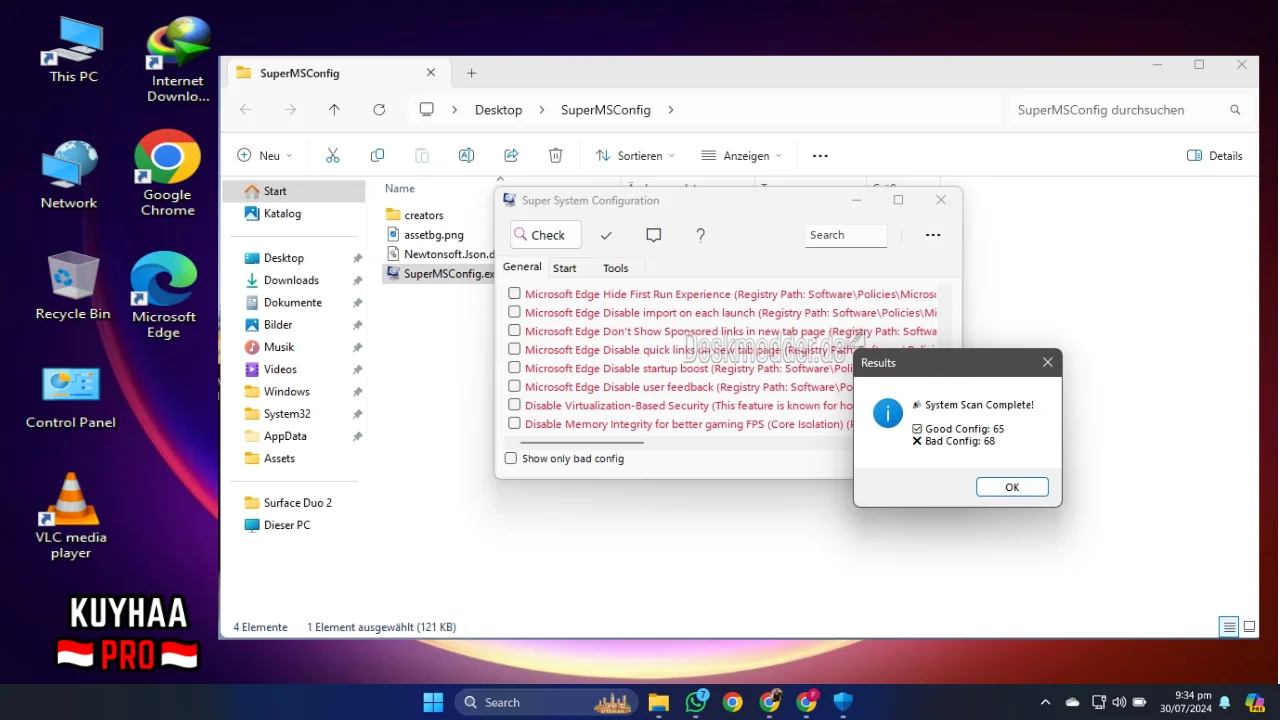1280x720 pixels.
Task: Open the Anzeigen dropdown
Action: pyautogui.click(x=741, y=155)
